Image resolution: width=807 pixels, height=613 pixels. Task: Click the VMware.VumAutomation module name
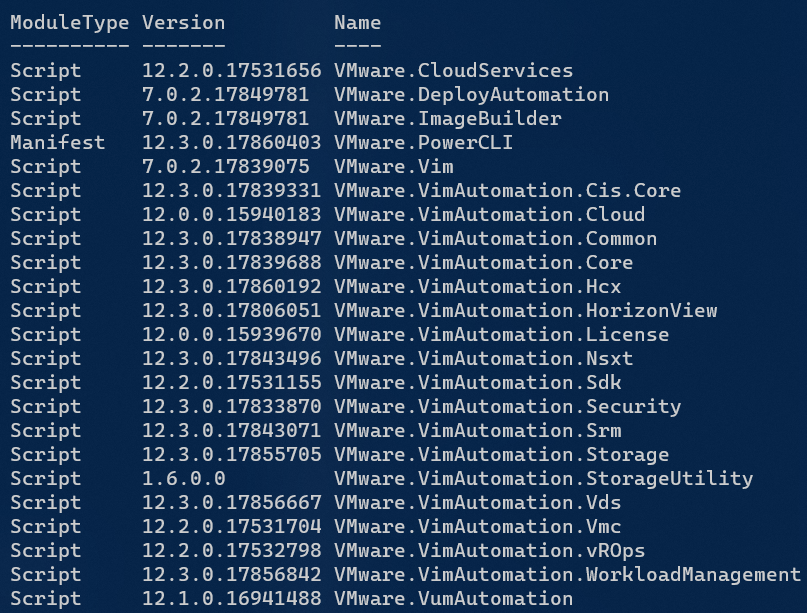pyautogui.click(x=453, y=598)
